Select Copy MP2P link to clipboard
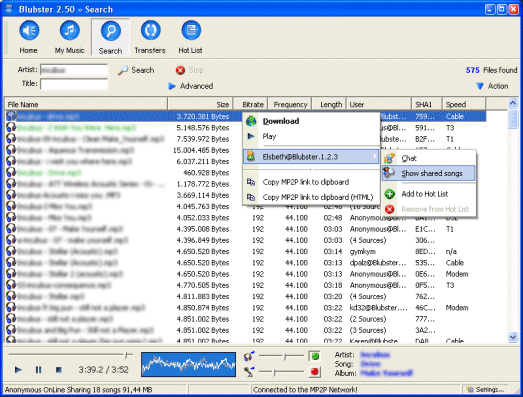This screenshot has width=523, height=397. [x=311, y=182]
